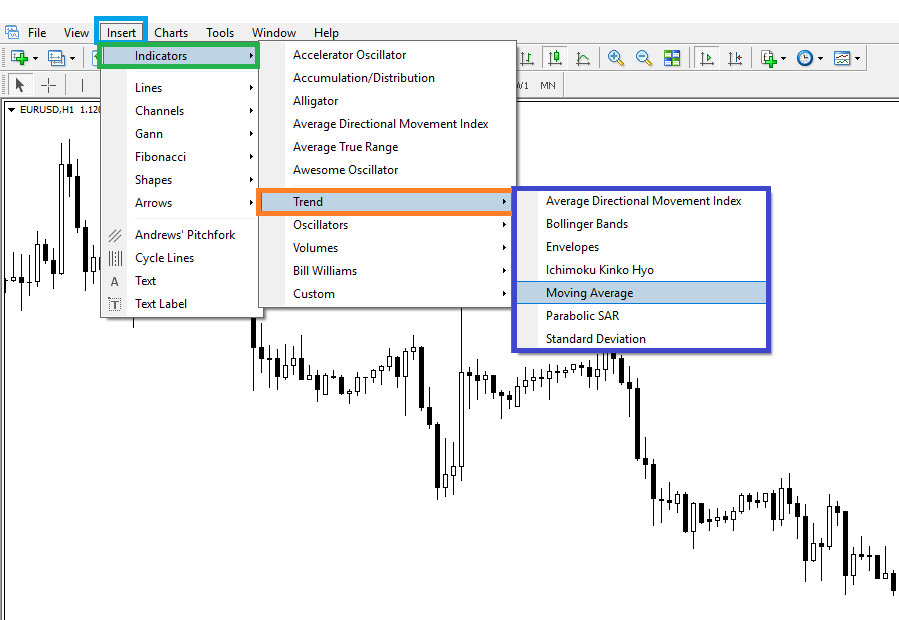Click the Tile Windows icon
Viewport: 899px width, 620px height.
pyautogui.click(x=672, y=58)
